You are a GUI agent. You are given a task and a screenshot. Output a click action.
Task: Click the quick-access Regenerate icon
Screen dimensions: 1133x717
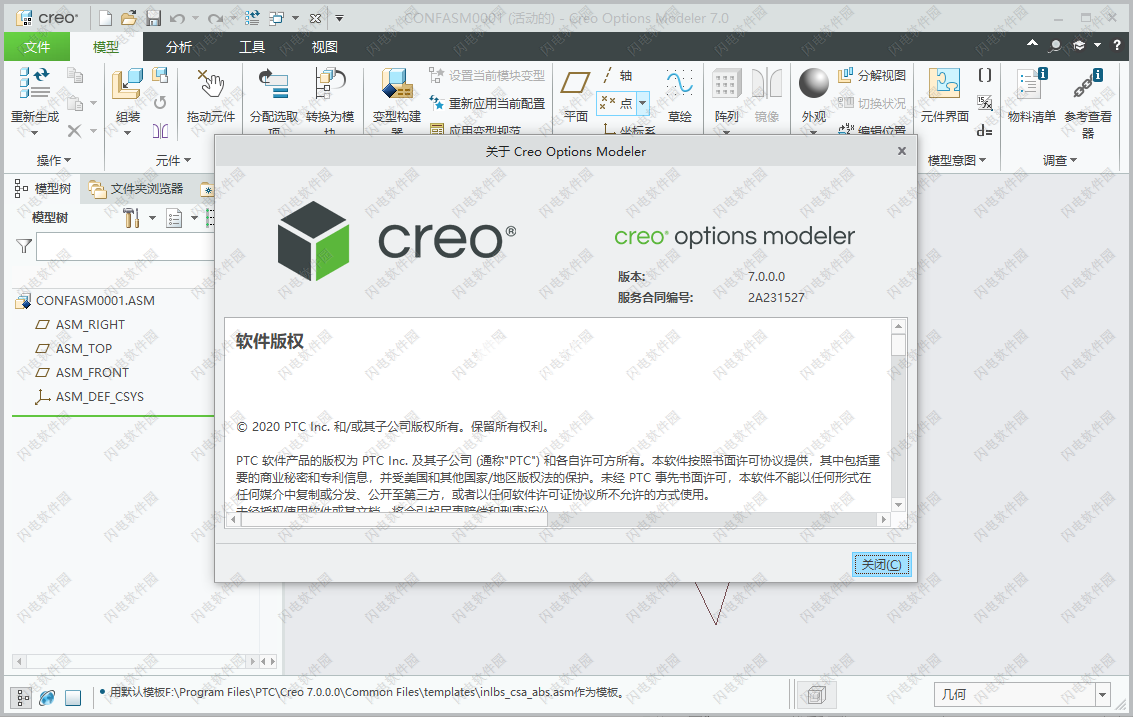252,18
